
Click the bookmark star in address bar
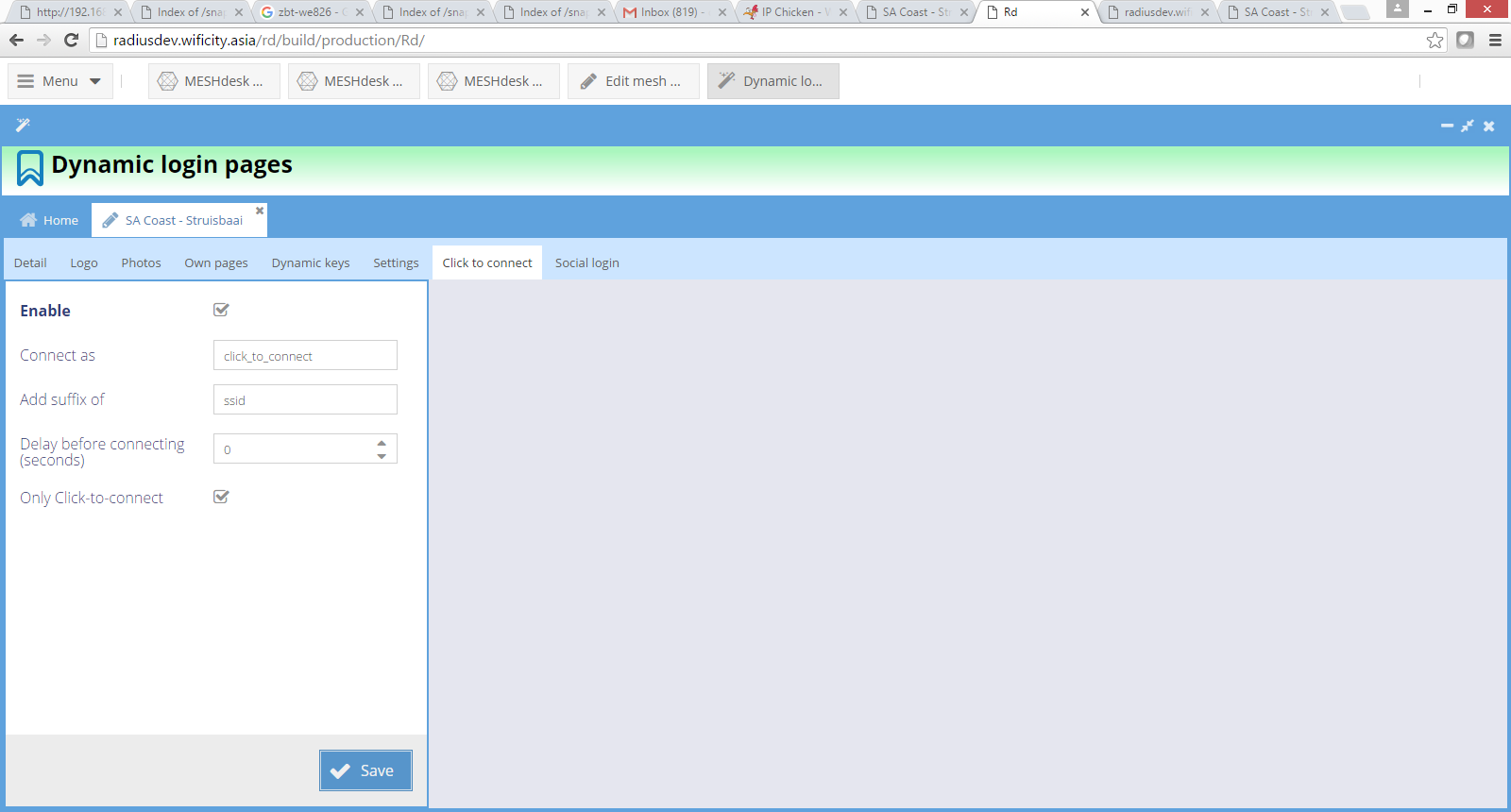click(x=1435, y=41)
